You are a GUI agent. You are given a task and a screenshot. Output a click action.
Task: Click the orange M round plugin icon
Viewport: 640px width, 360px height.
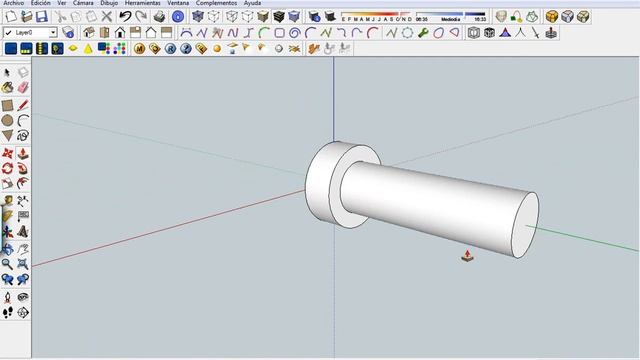[139, 49]
